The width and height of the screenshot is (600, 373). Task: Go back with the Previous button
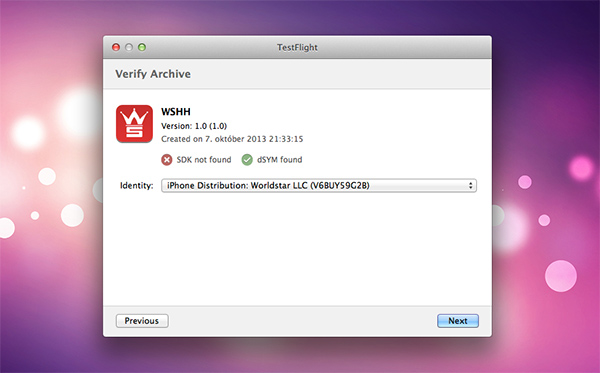(142, 321)
